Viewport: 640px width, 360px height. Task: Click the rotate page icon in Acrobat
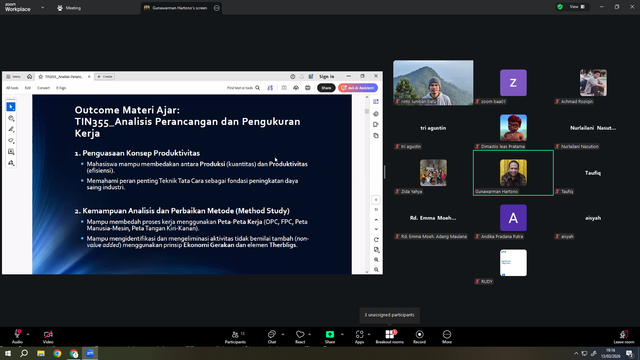pos(376,240)
